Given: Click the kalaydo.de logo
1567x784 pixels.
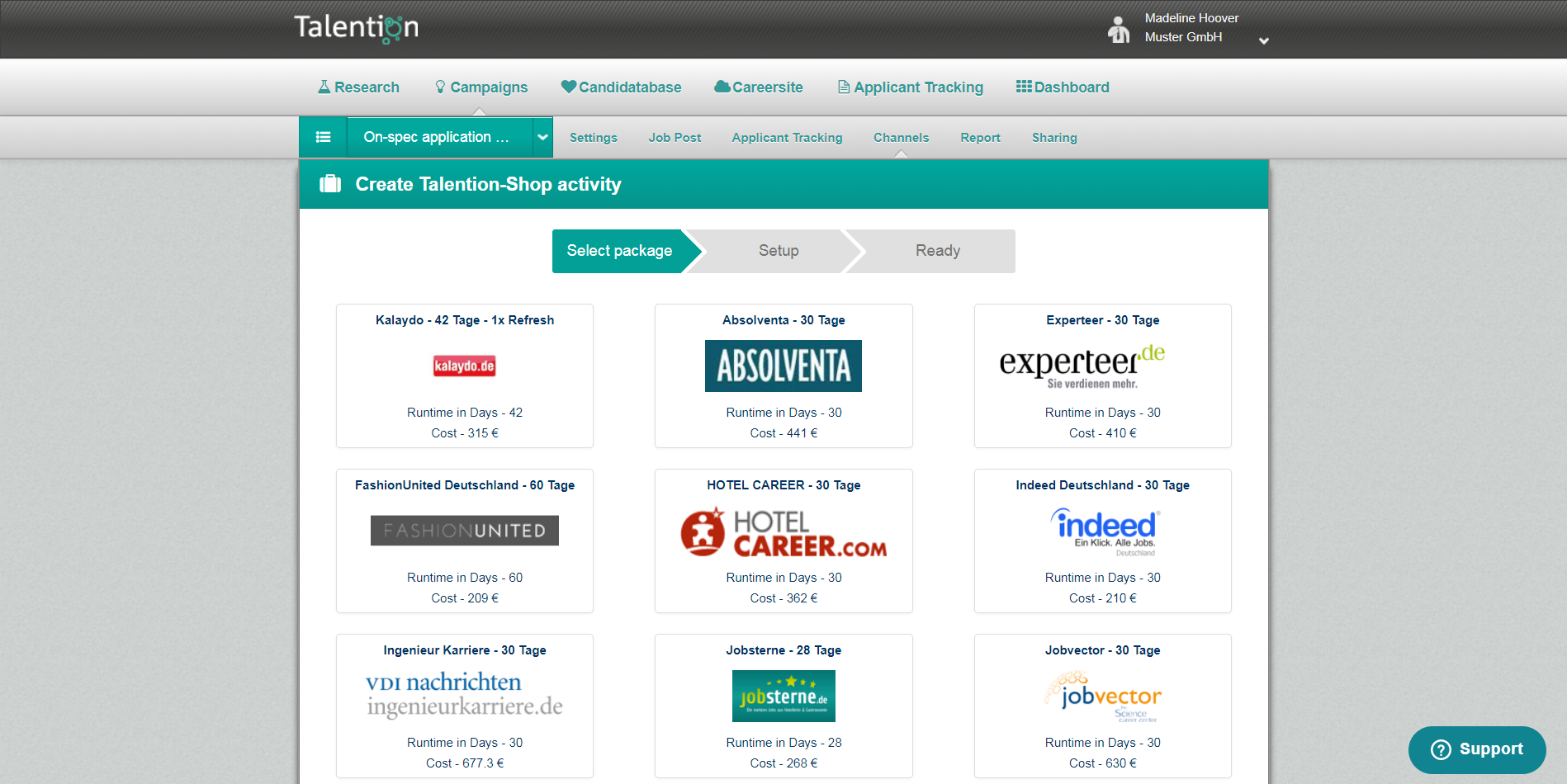Looking at the screenshot, I should click(x=465, y=366).
